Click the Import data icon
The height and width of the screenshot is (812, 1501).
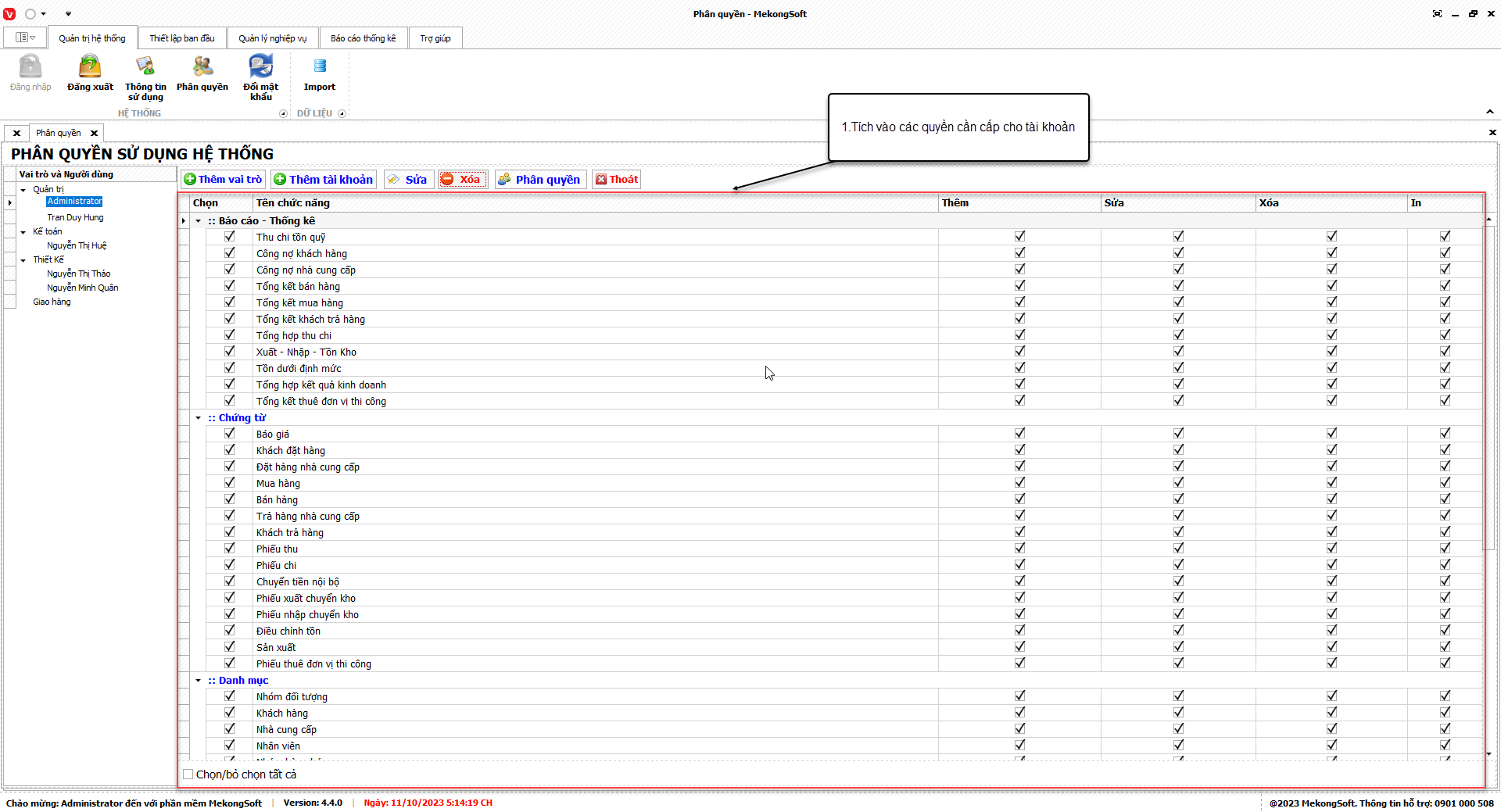pos(320,66)
